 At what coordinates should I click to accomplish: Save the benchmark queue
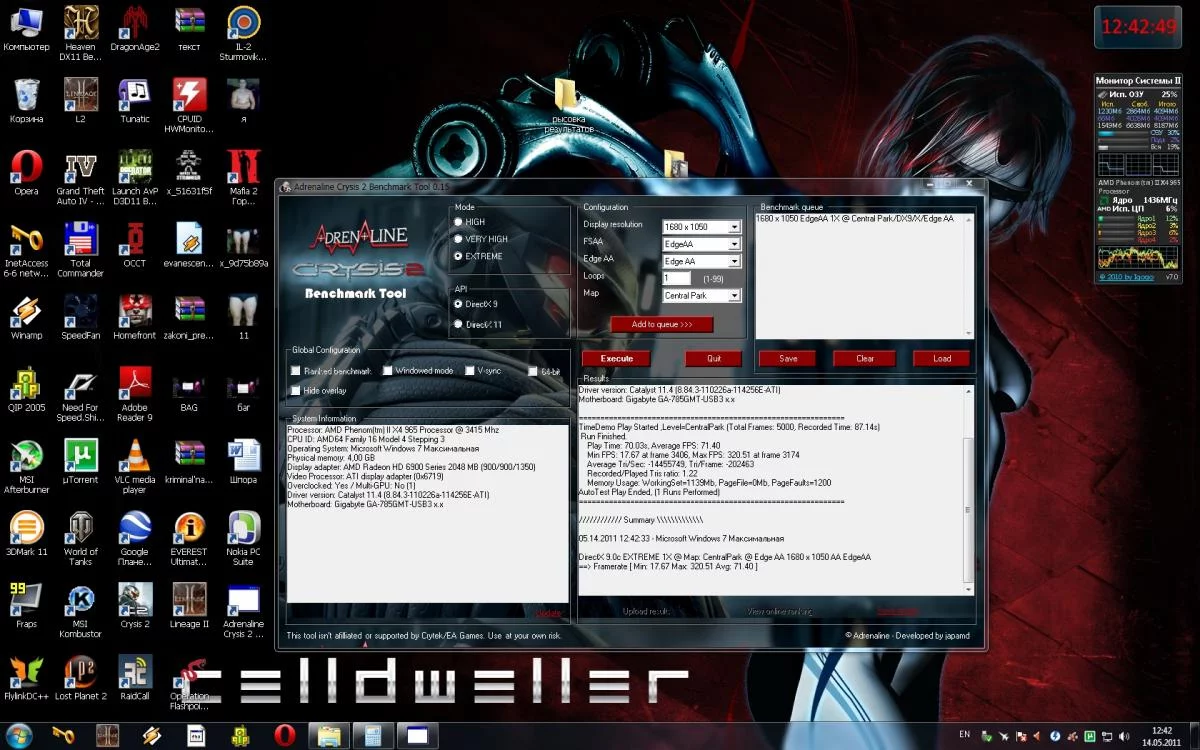pyautogui.click(x=787, y=358)
